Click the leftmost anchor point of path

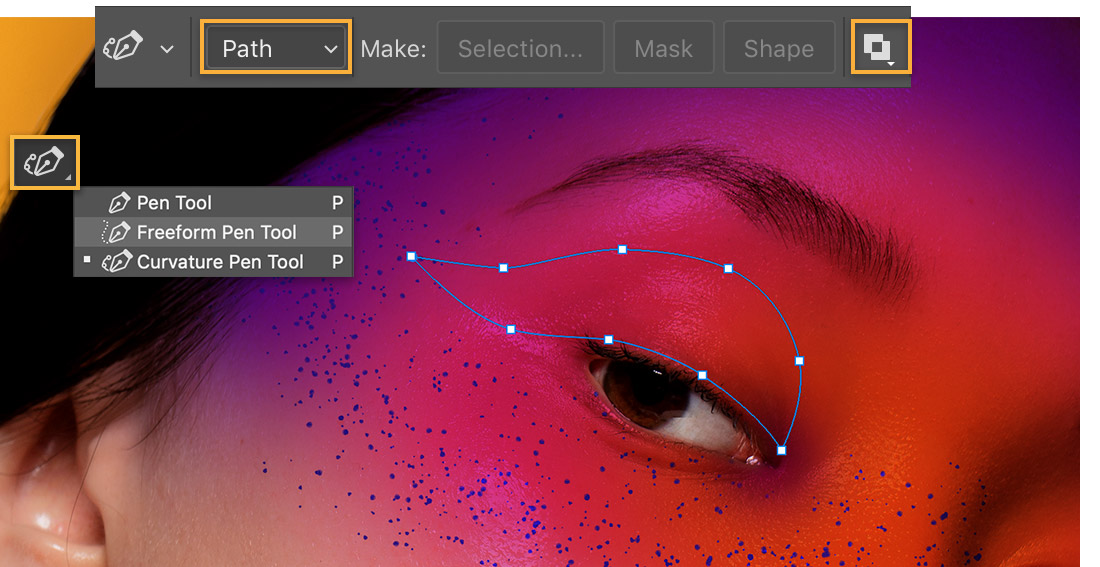coord(412,257)
